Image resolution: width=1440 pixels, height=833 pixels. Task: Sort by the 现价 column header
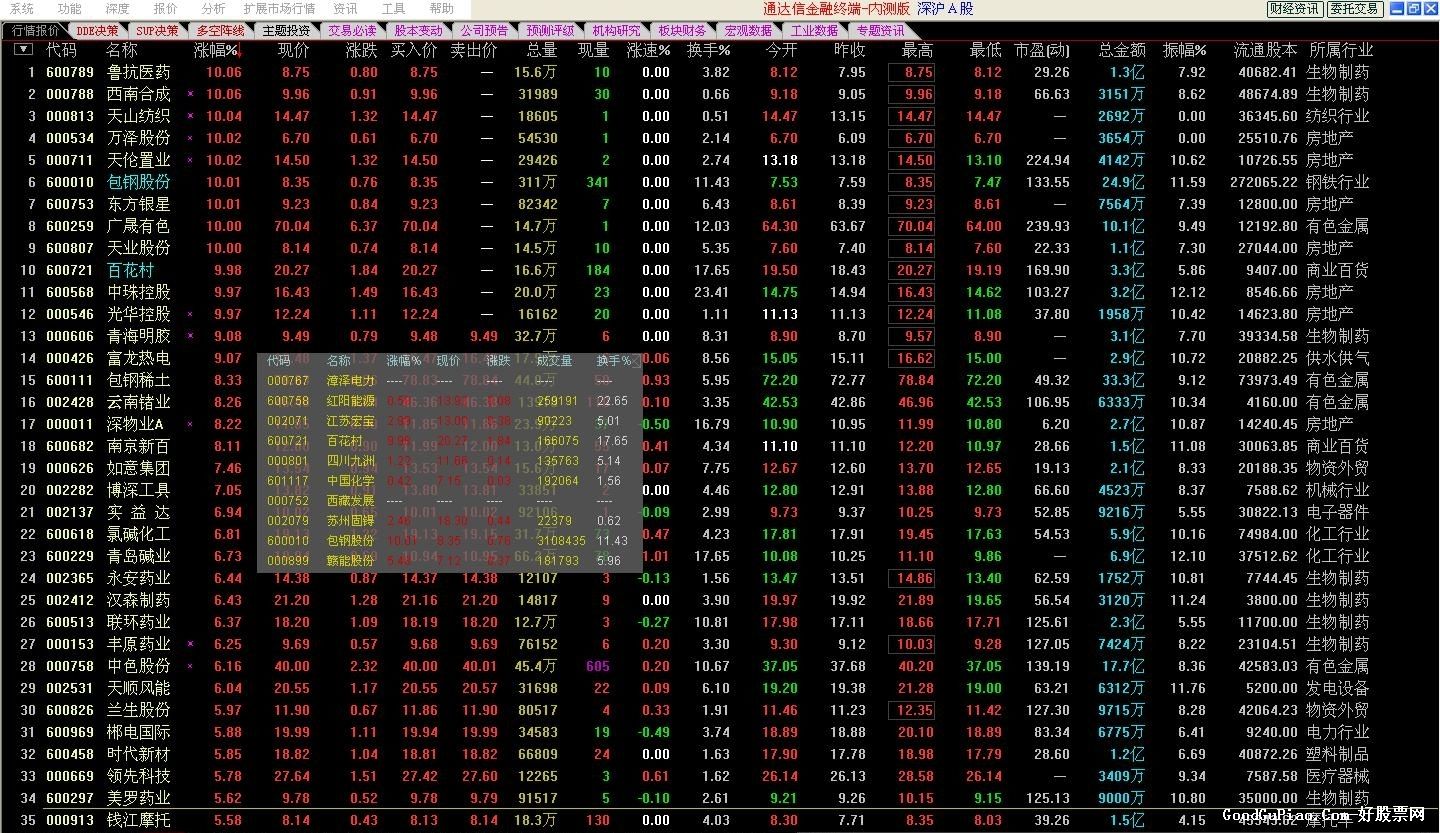[x=294, y=50]
